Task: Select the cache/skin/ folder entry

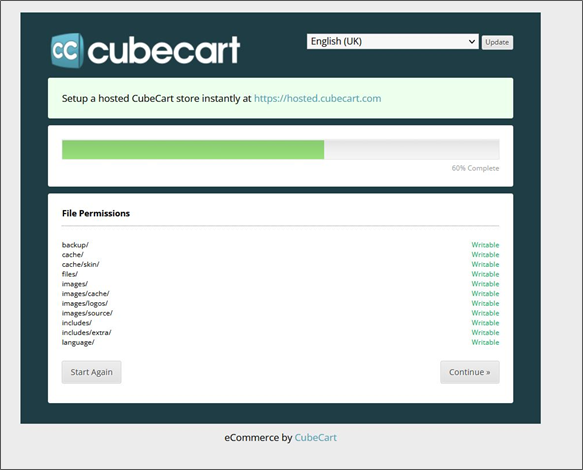Action: point(80,264)
